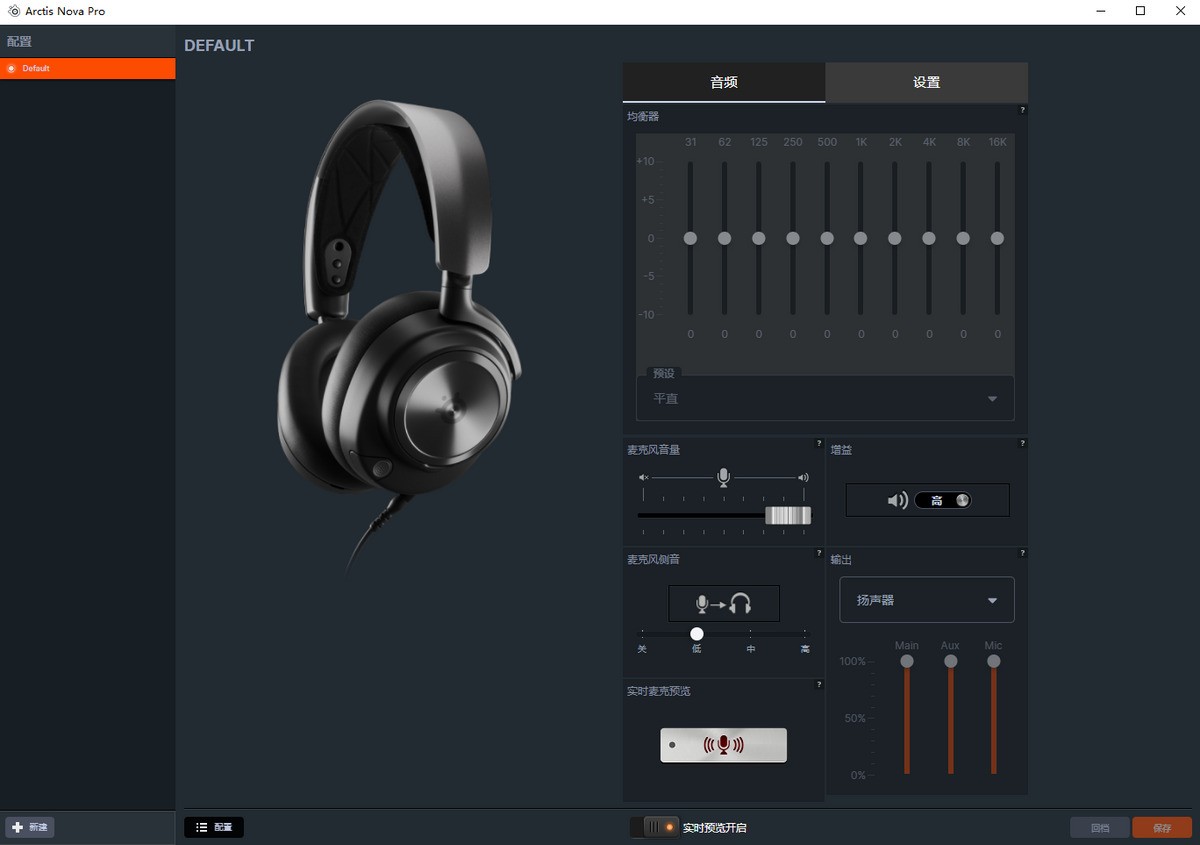Click the 31 Hz equalizer slider handle
This screenshot has height=845, width=1200.
tap(690, 238)
